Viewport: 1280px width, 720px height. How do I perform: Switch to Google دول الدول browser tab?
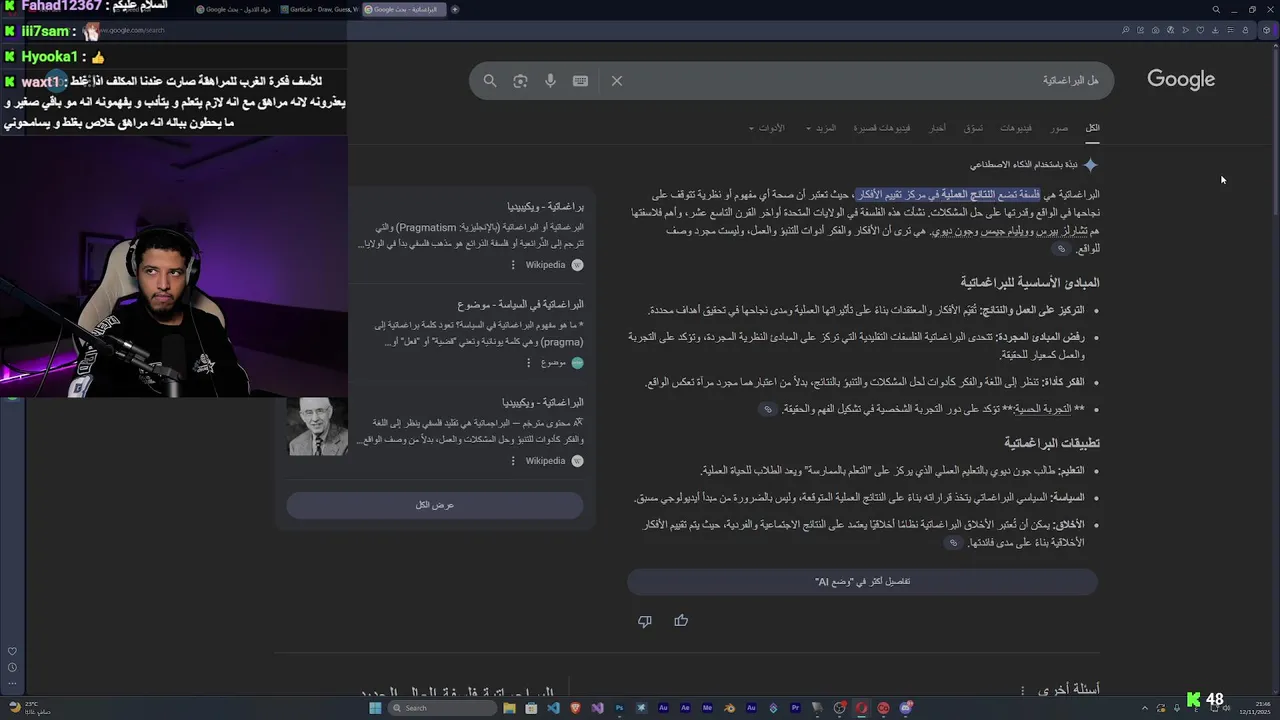[x=235, y=10]
